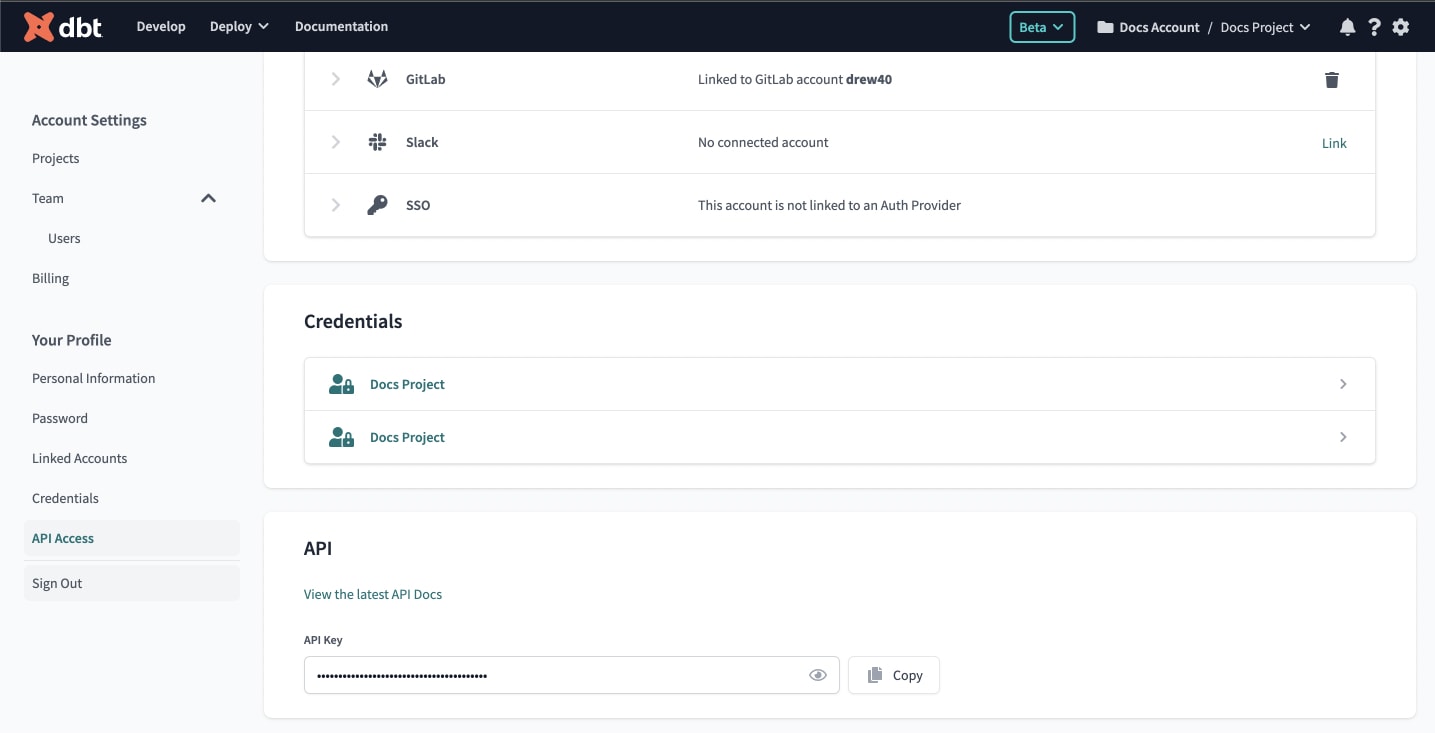This screenshot has height=733, width=1435.
Task: Click the dbt logo in the top navbar
Action: tap(64, 26)
